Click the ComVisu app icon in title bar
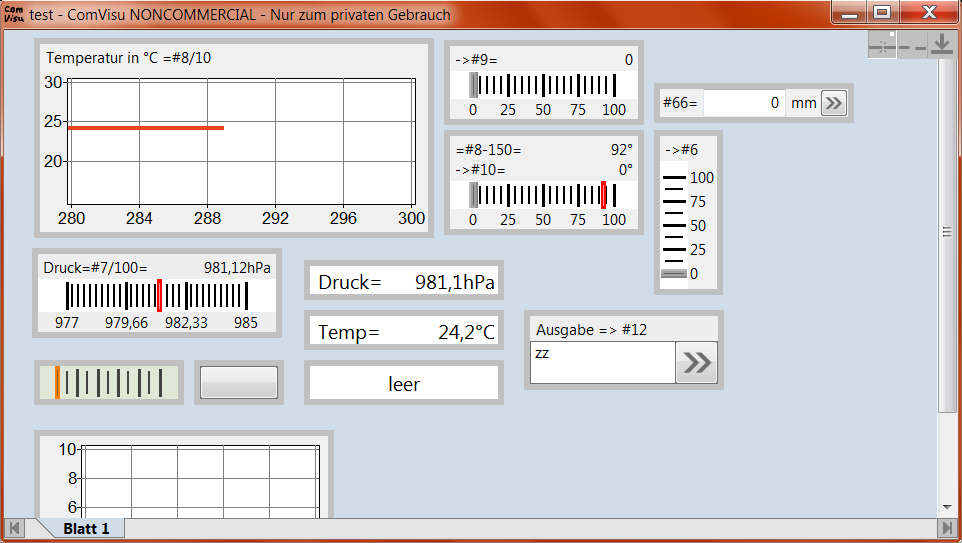The width and height of the screenshot is (962, 543). [x=13, y=14]
